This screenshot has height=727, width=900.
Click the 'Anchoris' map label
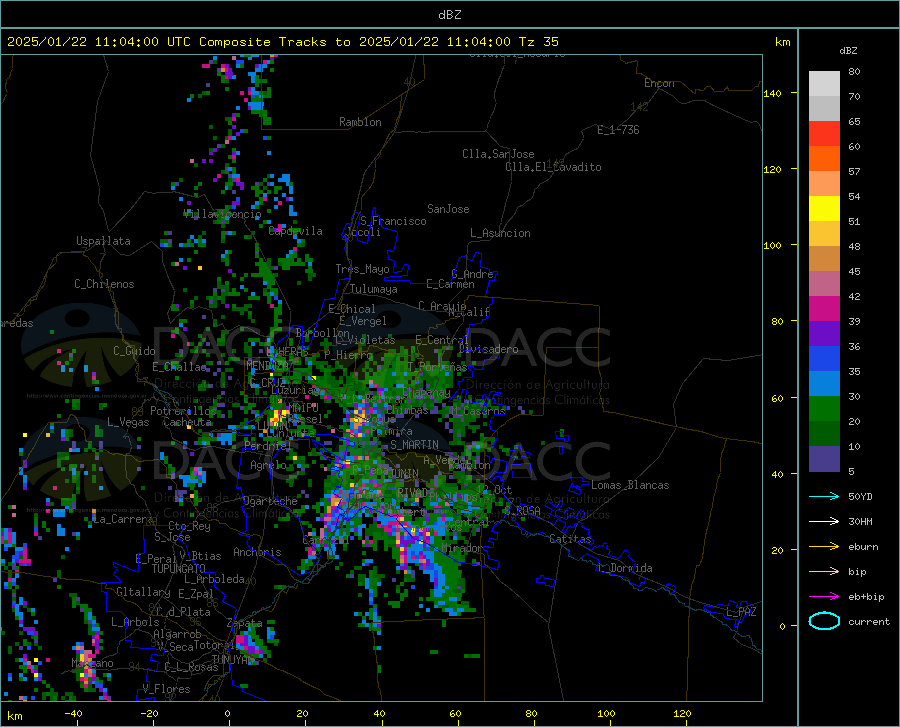click(x=257, y=552)
